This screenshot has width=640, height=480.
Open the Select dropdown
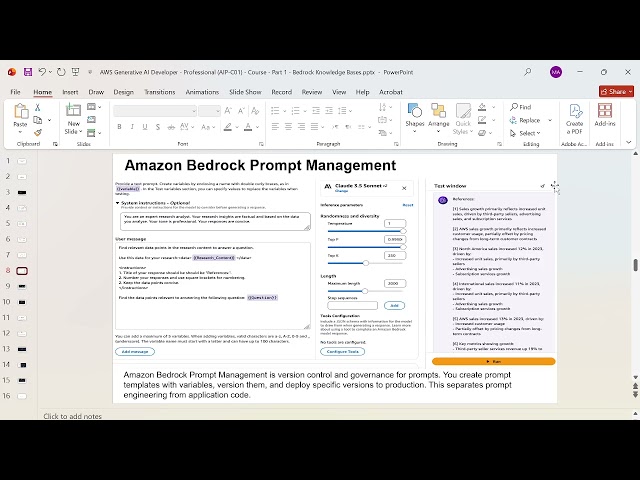click(525, 133)
